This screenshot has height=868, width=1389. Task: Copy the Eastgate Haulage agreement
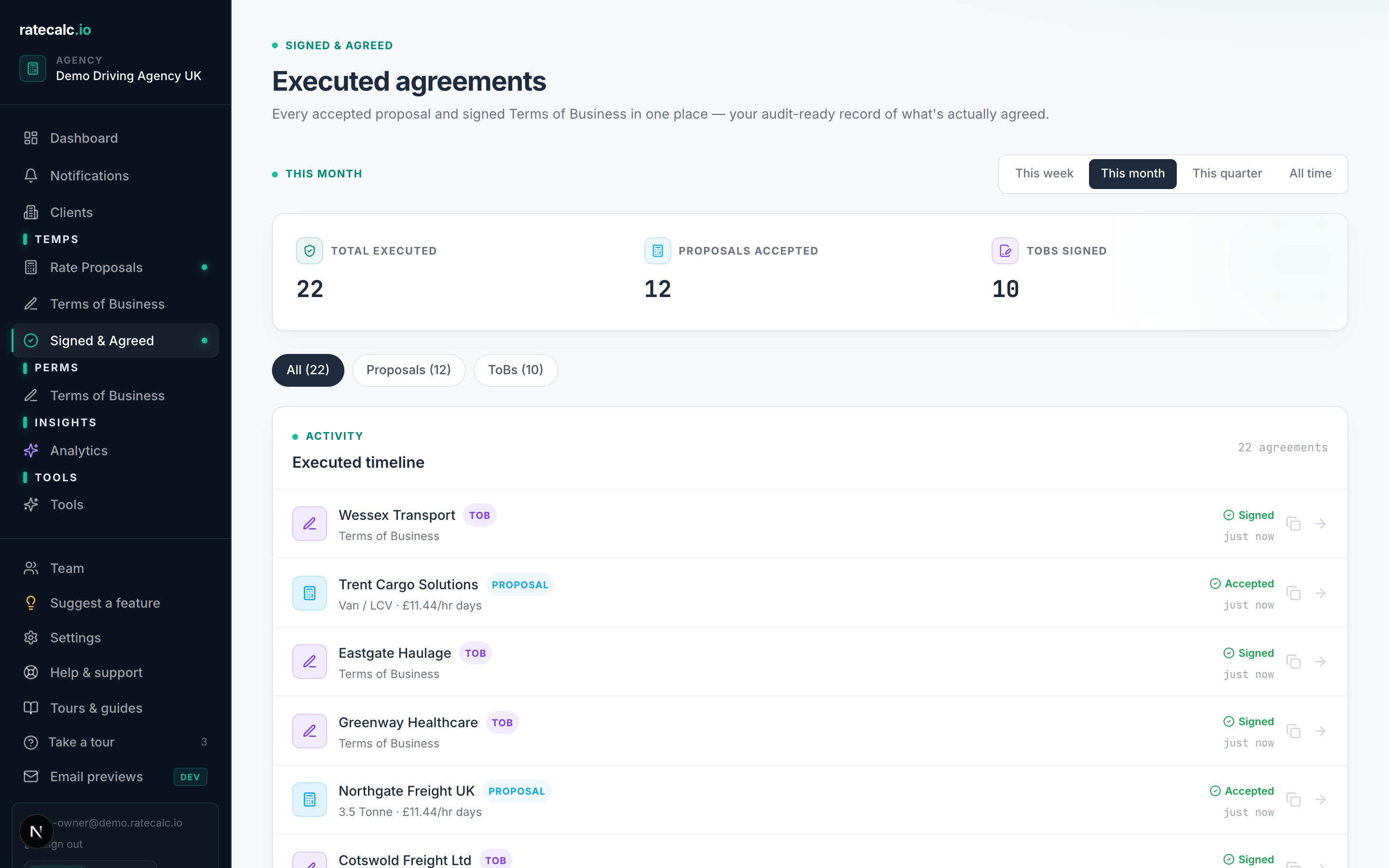pyautogui.click(x=1294, y=662)
